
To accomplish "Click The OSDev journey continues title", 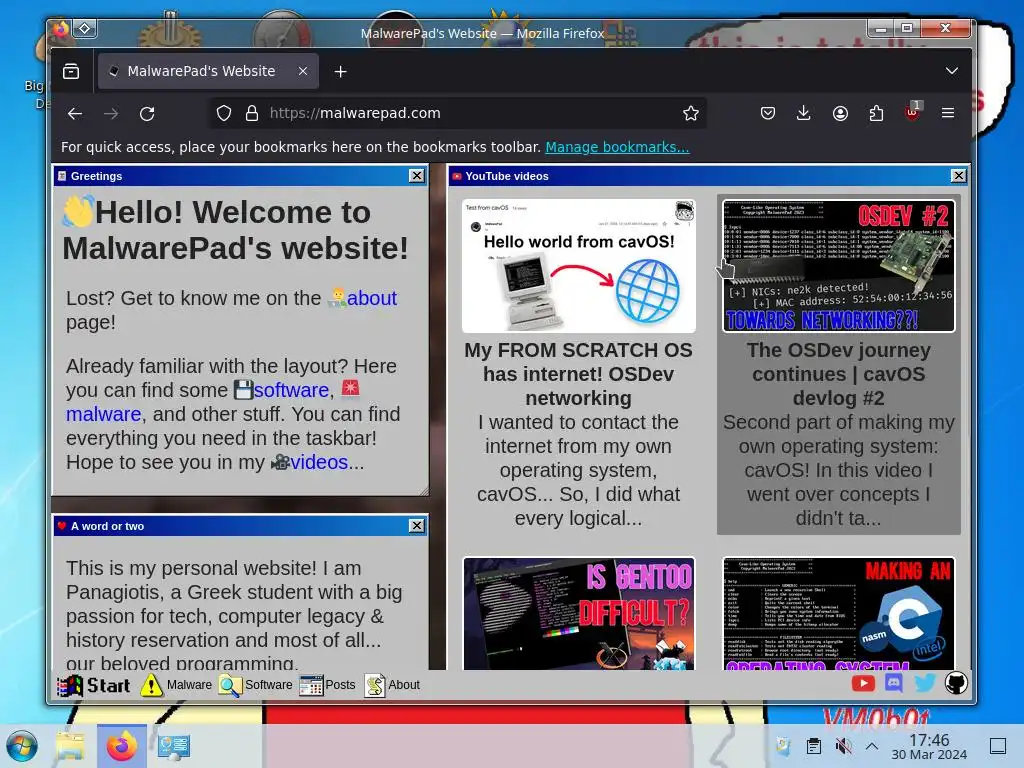I will click(x=839, y=374).
